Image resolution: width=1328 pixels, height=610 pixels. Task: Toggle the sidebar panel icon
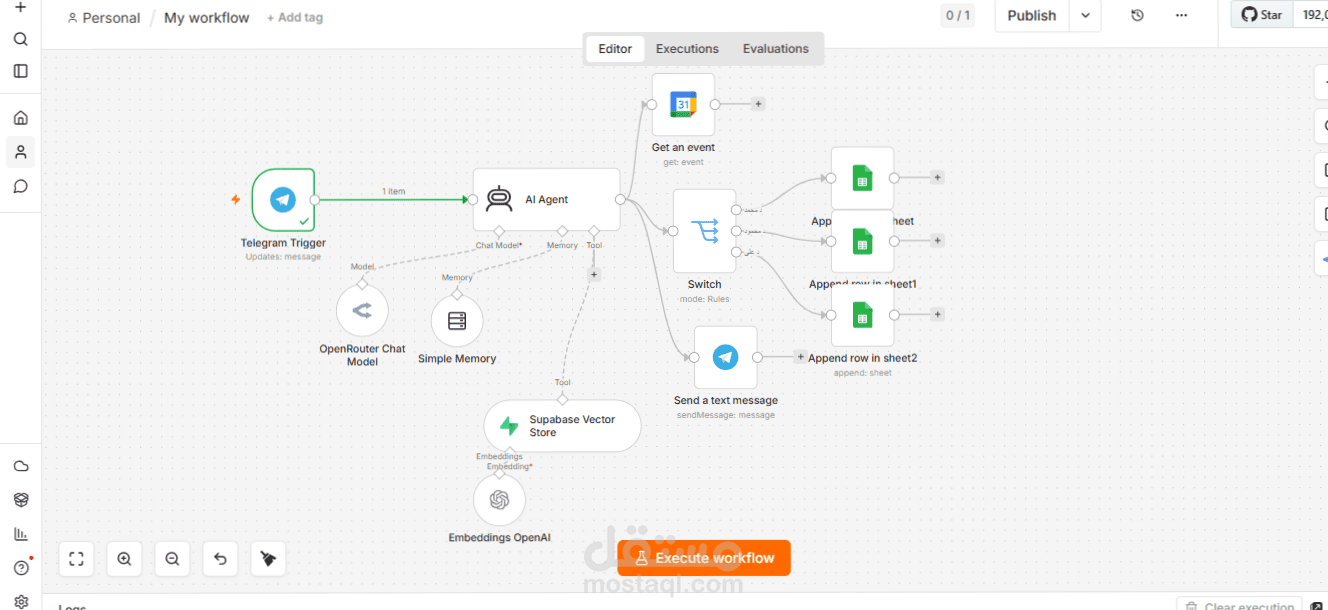coord(20,71)
